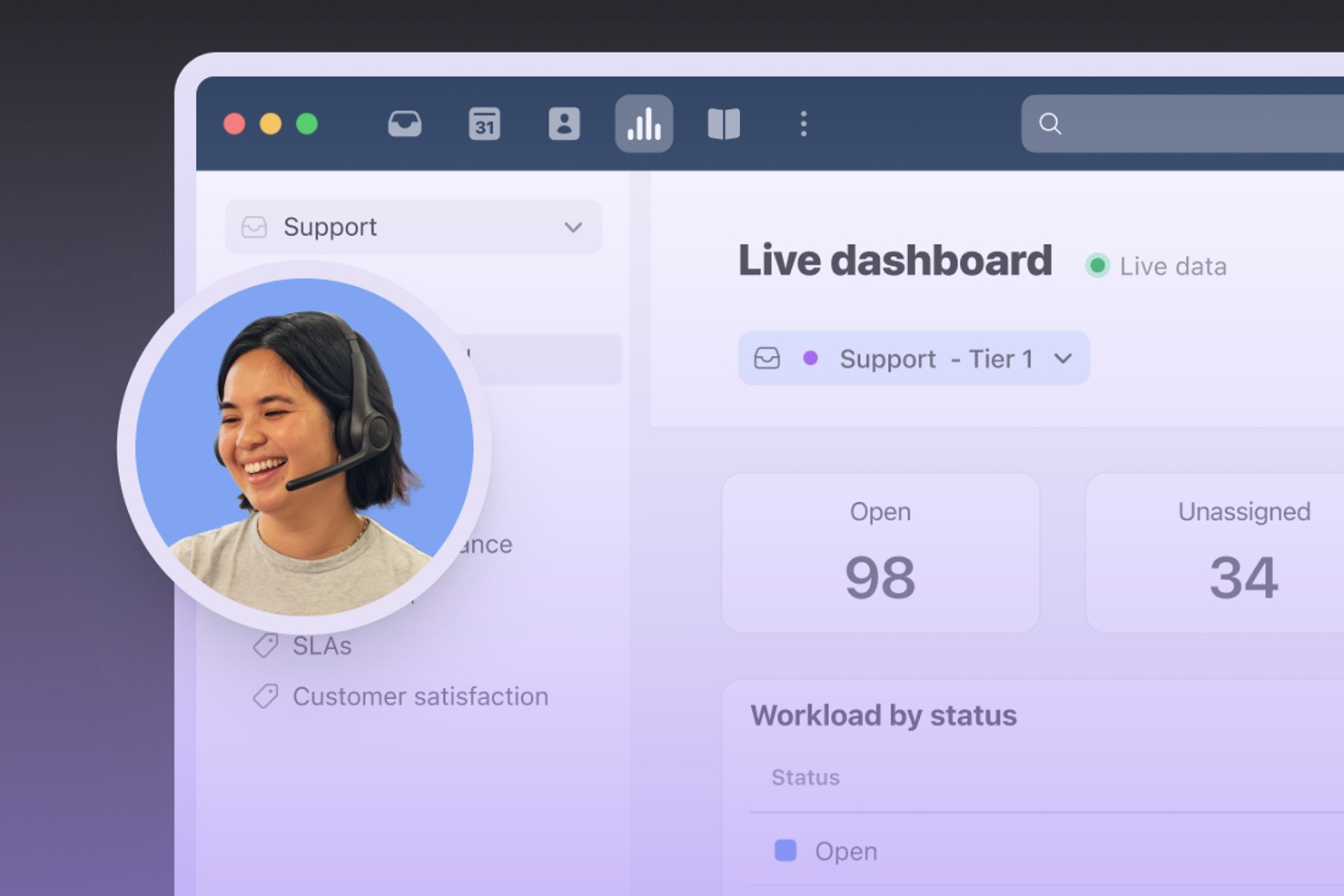Open the Customer satisfaction report
The height and width of the screenshot is (896, 1344).
(420, 696)
